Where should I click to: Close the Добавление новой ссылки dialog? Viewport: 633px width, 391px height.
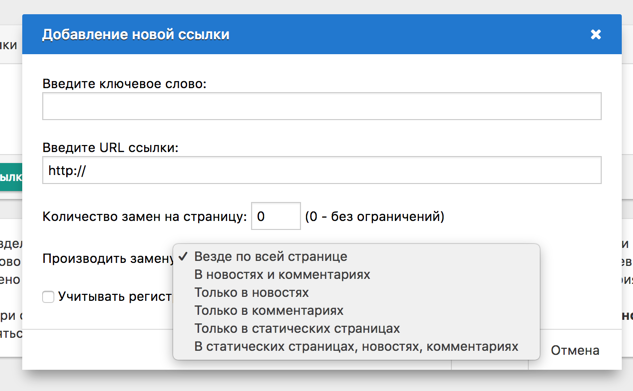(x=595, y=34)
